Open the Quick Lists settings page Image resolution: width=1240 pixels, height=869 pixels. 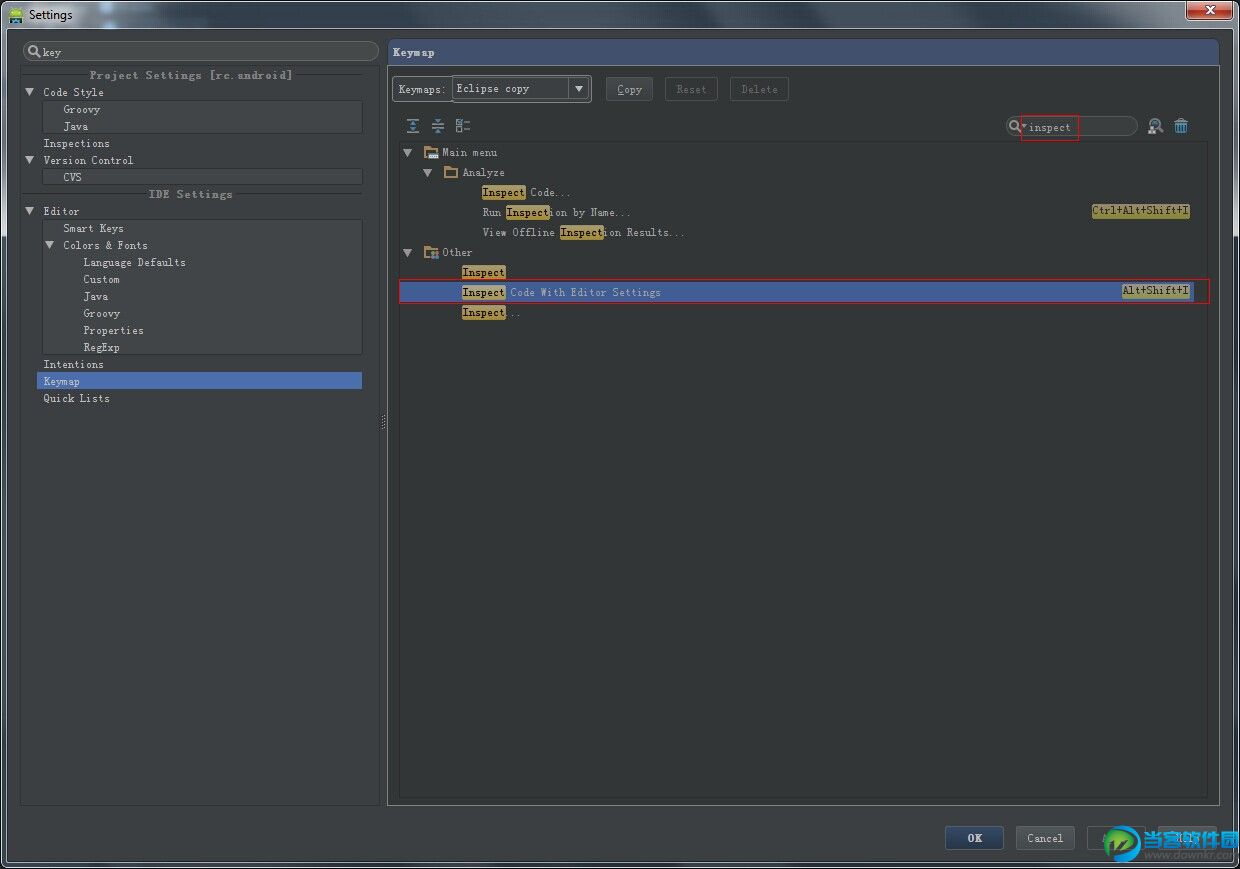point(77,398)
